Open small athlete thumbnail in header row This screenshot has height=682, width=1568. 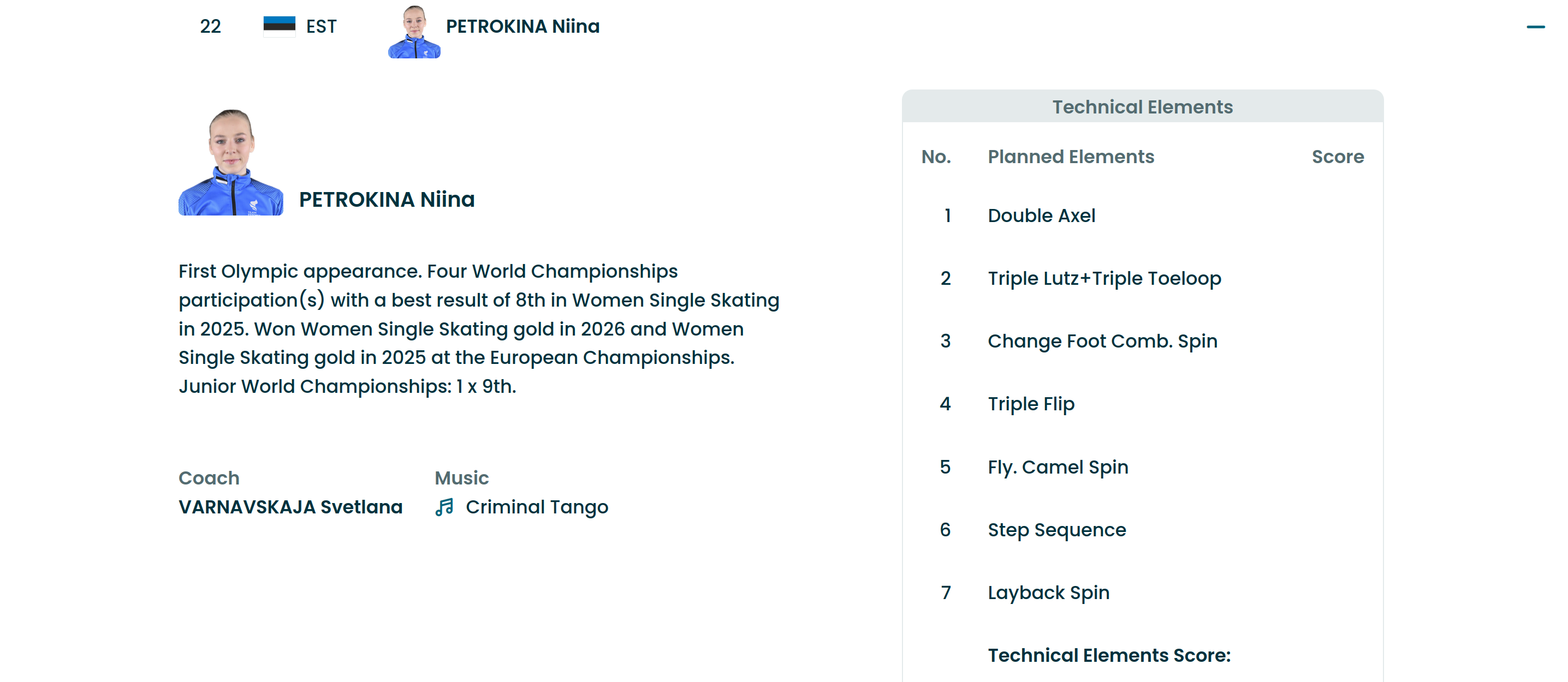tap(414, 32)
